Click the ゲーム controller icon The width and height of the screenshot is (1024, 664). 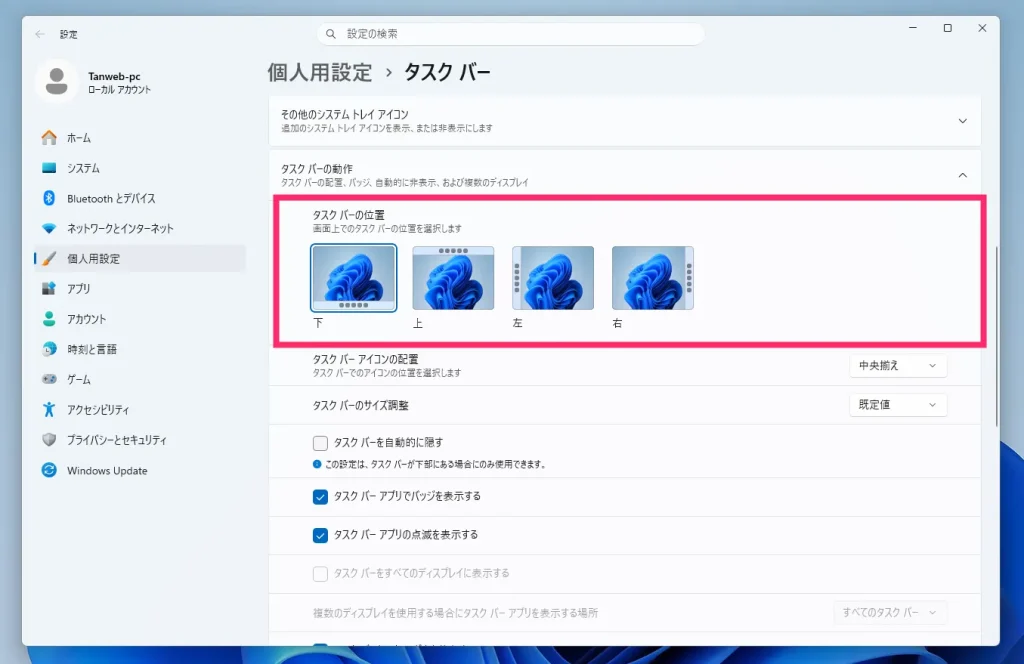coord(49,379)
